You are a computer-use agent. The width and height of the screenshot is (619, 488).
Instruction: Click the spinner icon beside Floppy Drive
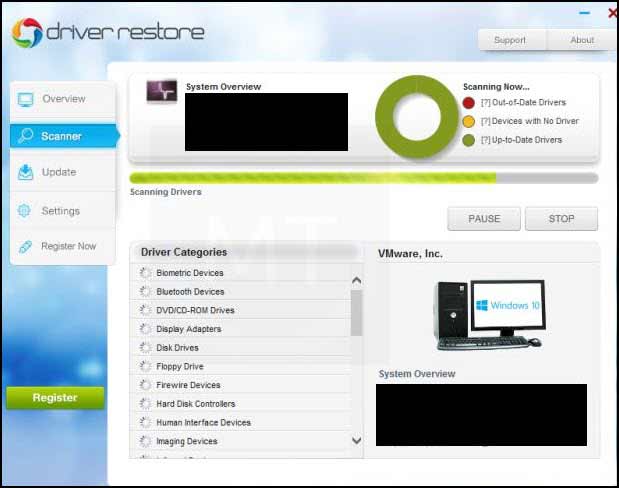(145, 366)
